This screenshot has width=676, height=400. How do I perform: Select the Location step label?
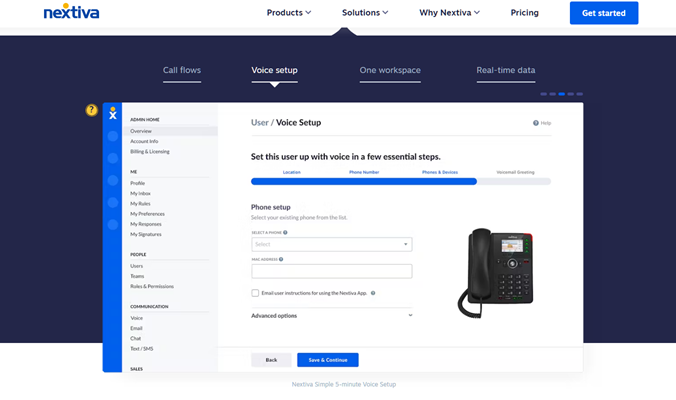click(x=291, y=172)
